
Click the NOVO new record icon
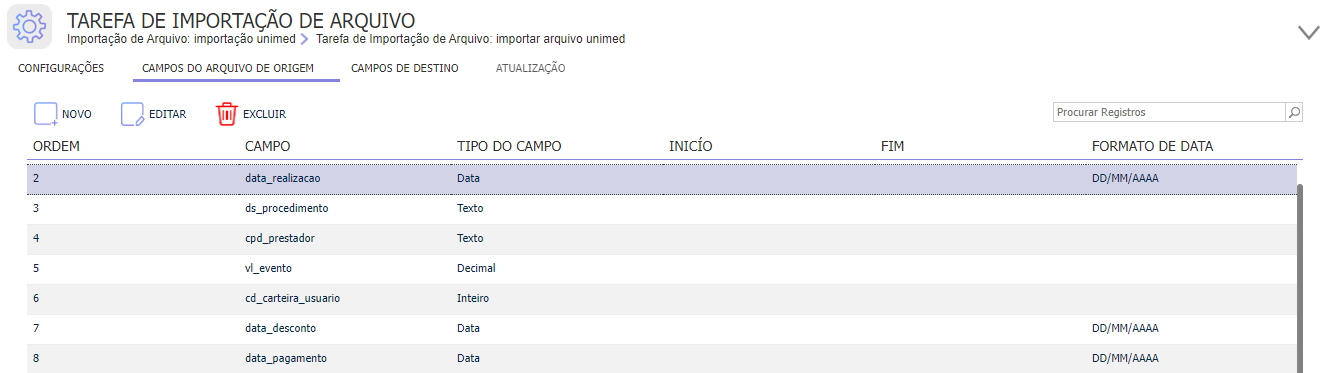pos(46,114)
